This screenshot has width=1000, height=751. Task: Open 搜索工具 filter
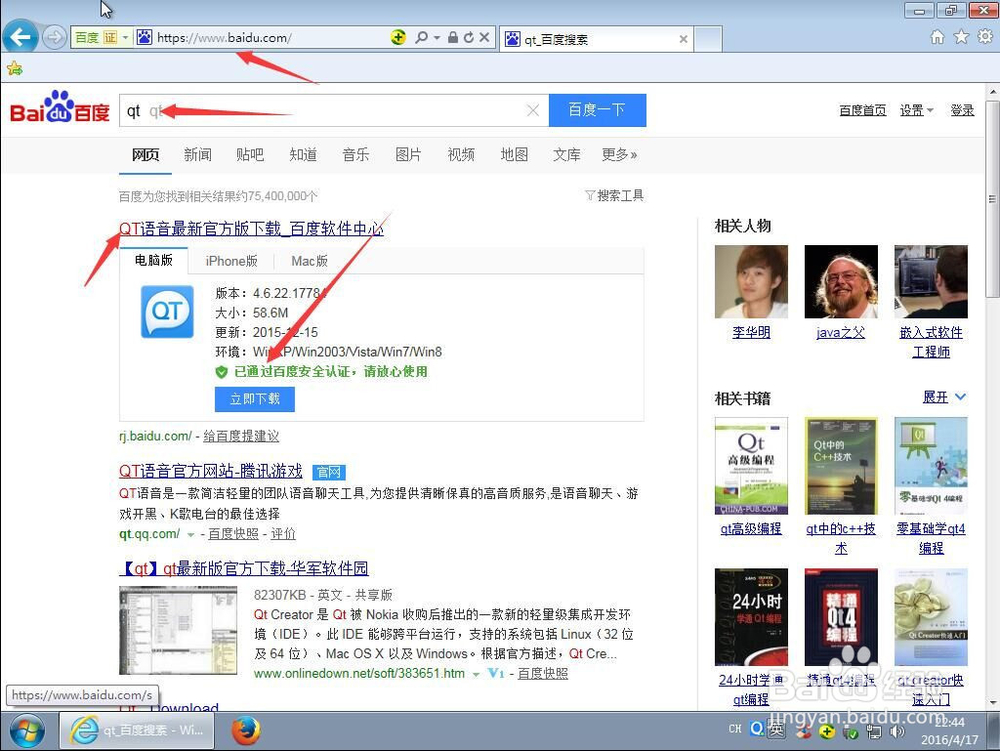click(x=614, y=195)
